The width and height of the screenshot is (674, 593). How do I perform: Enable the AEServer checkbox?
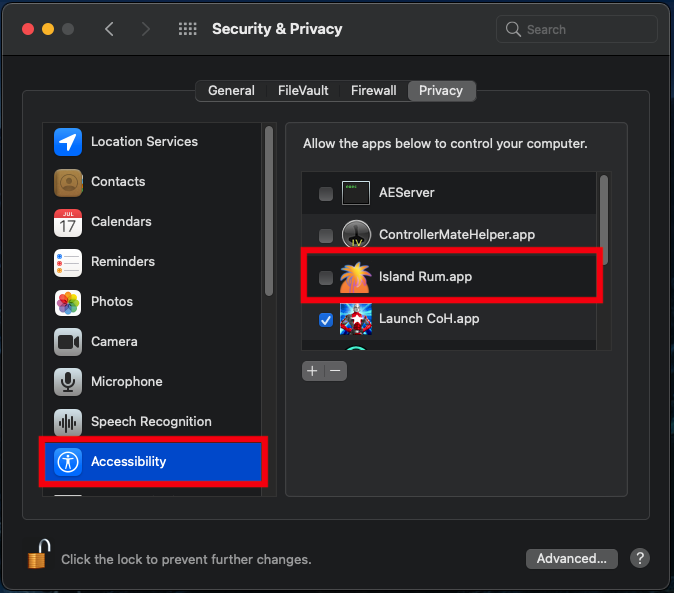point(326,193)
